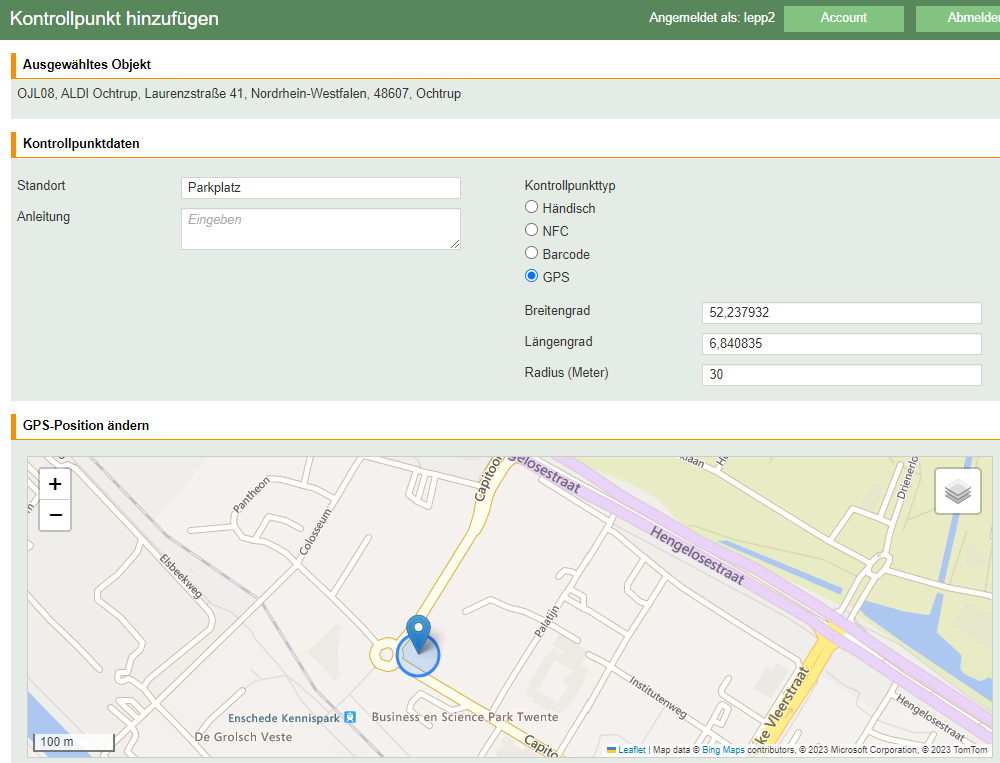
Task: Focus the Breitengrad latitude field
Action: [842, 313]
